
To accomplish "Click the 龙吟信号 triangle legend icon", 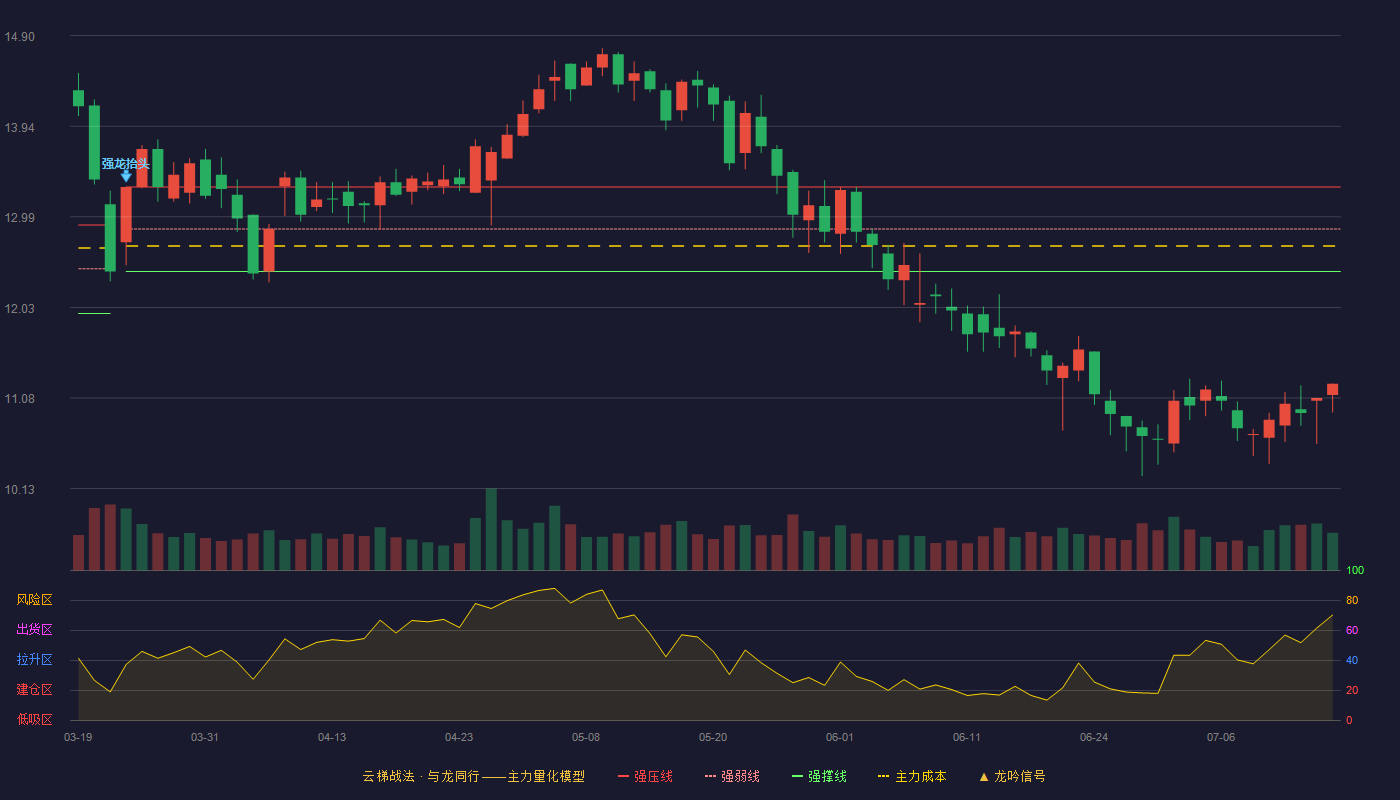I will (x=984, y=776).
